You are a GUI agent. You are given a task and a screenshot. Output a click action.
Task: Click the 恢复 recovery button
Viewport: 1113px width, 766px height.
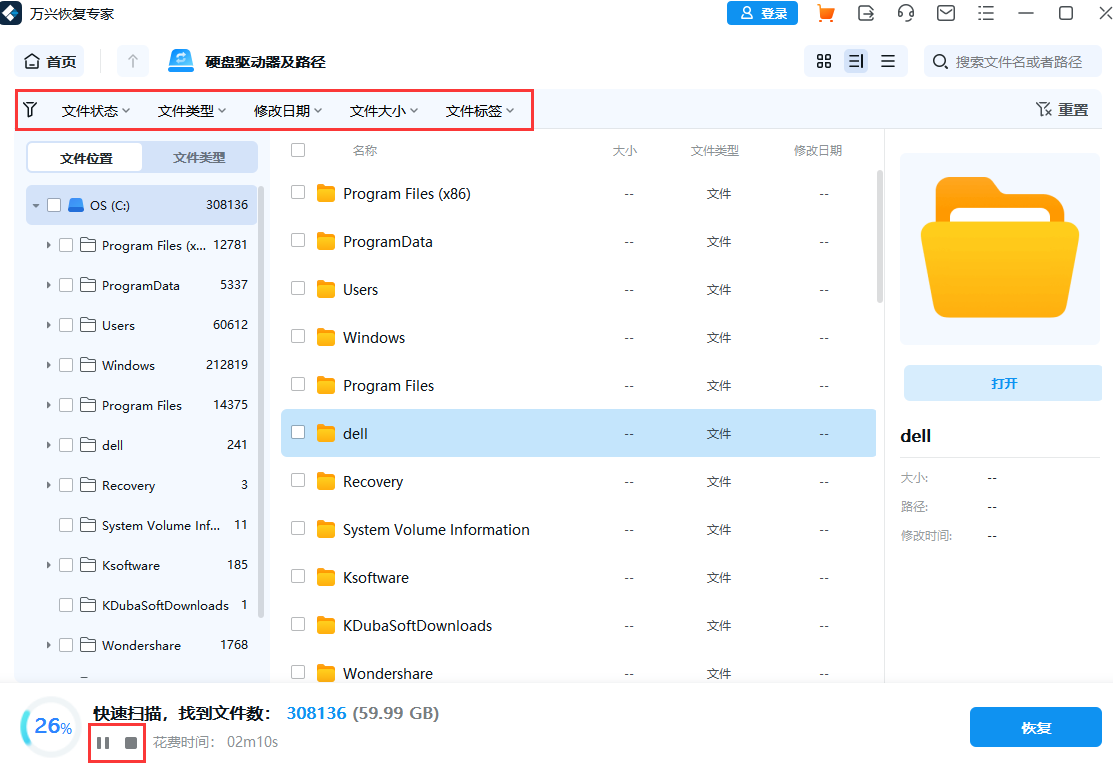1035,727
